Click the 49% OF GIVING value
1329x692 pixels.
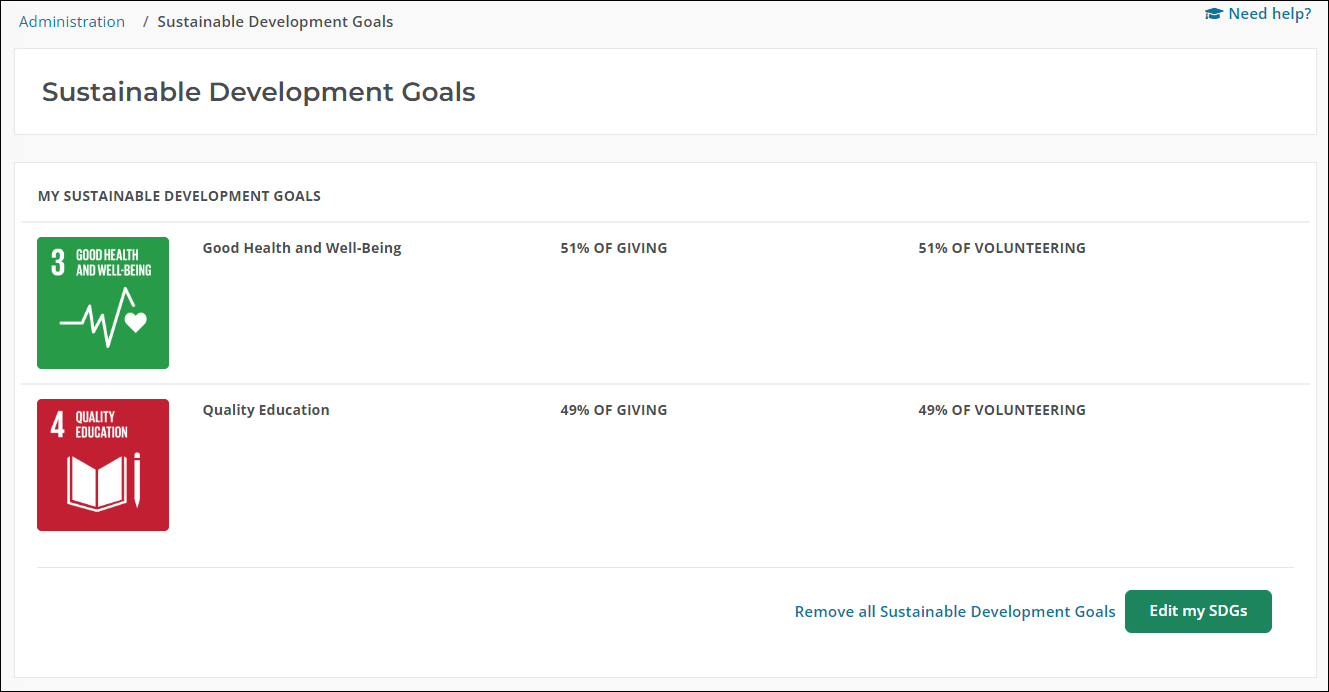(x=613, y=410)
